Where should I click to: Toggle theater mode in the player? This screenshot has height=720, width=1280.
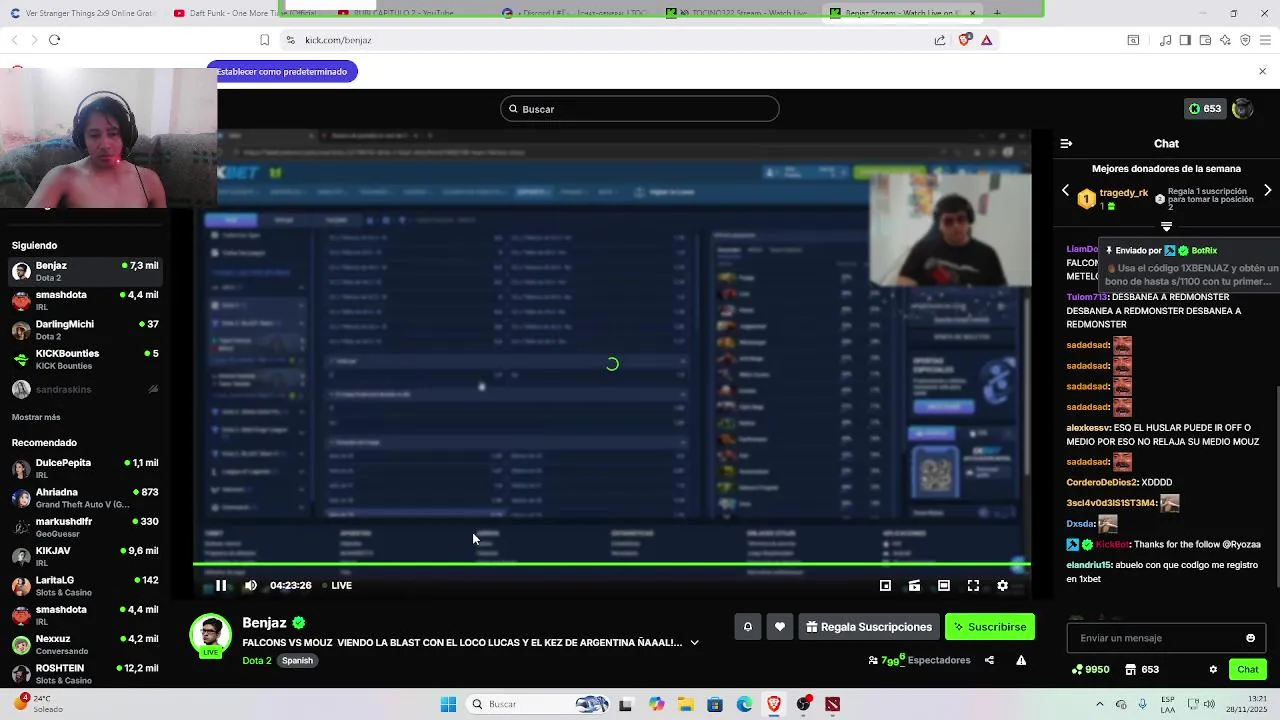pyautogui.click(x=944, y=586)
